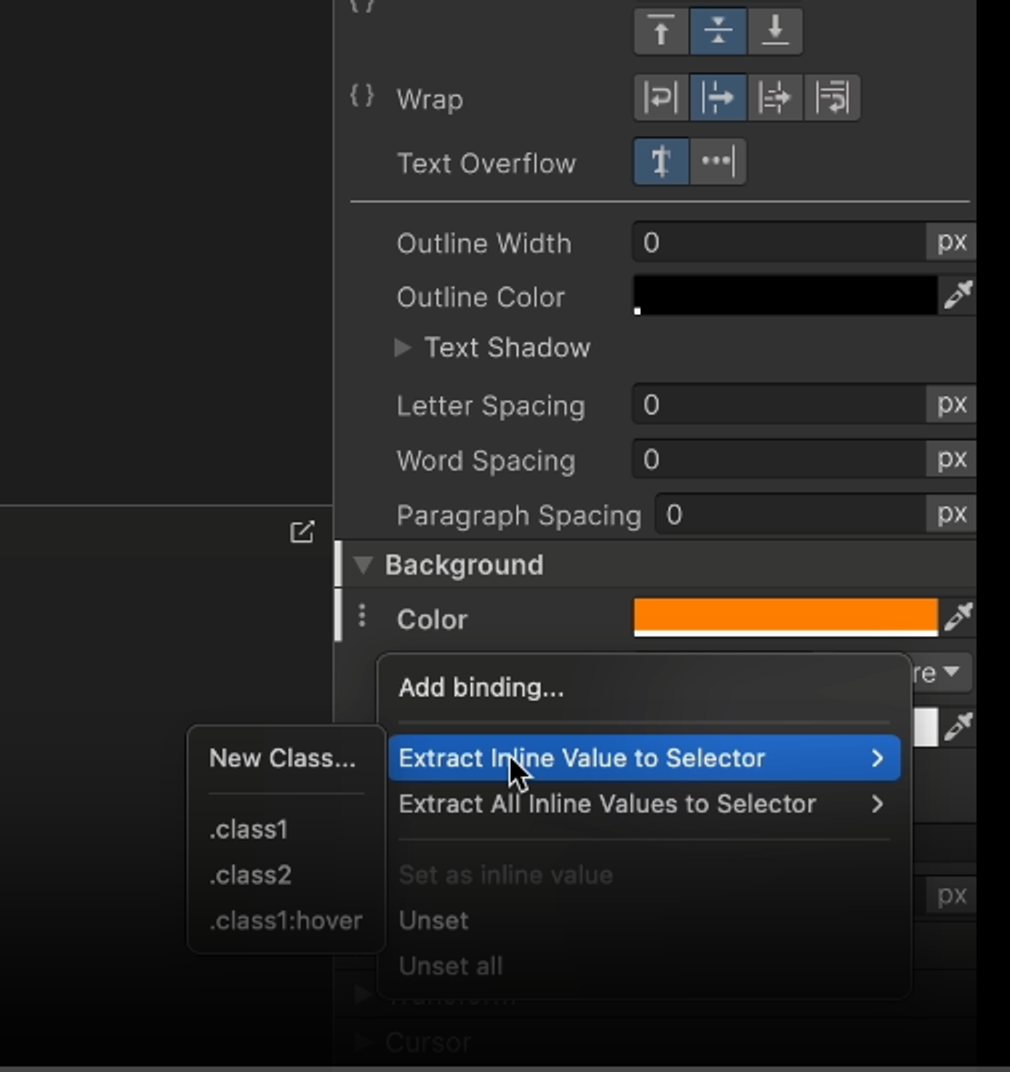The width and height of the screenshot is (1010, 1072).
Task: Change Letter Spacing px unit
Action: pyautogui.click(x=951, y=404)
